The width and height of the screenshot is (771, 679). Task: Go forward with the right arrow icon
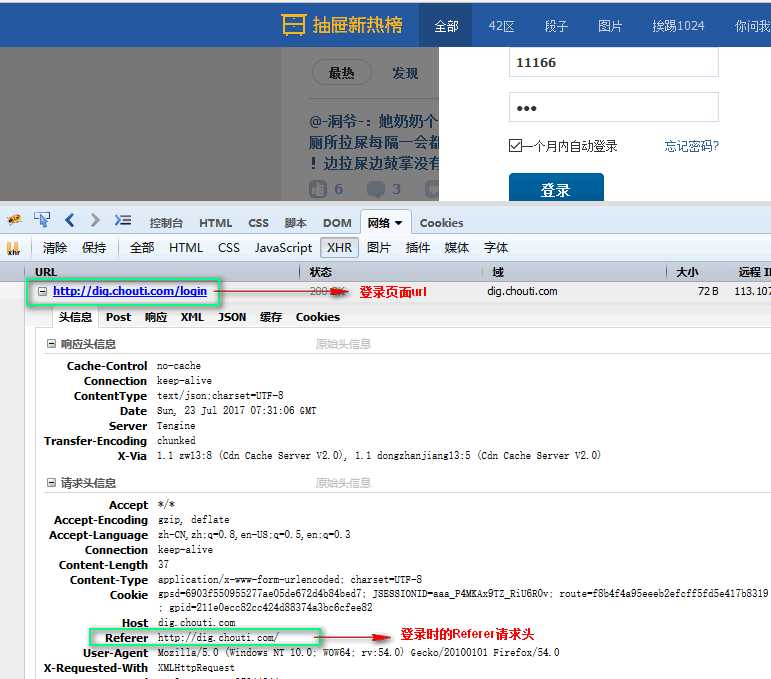point(95,220)
